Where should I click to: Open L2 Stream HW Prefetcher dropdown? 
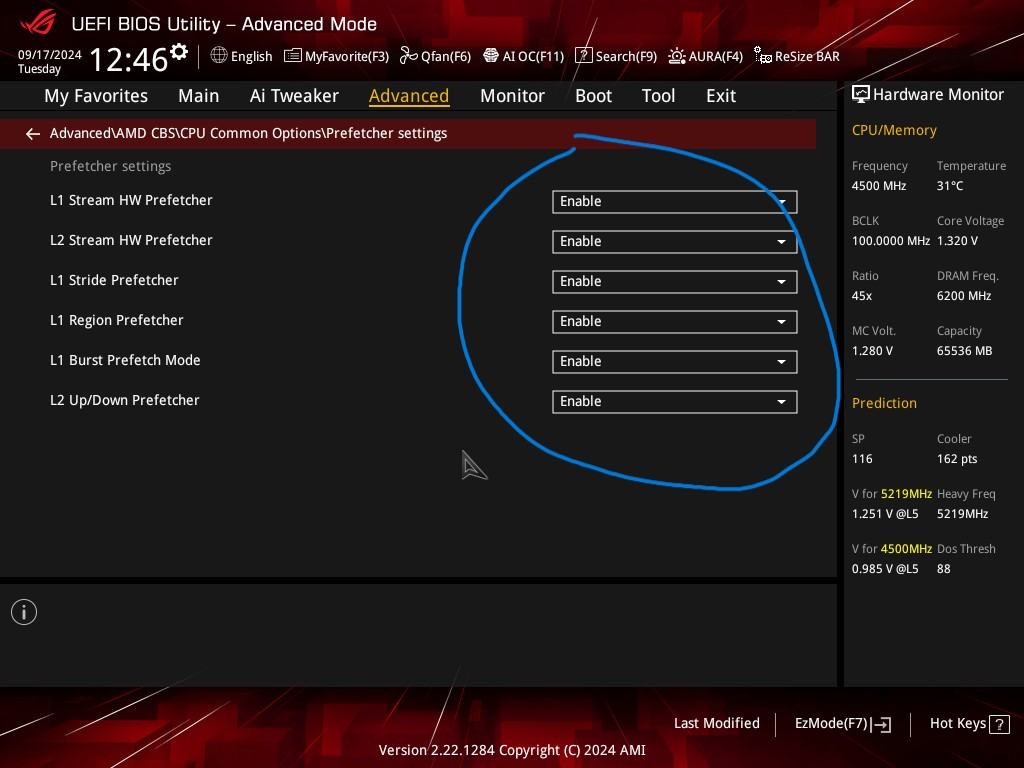coord(675,242)
